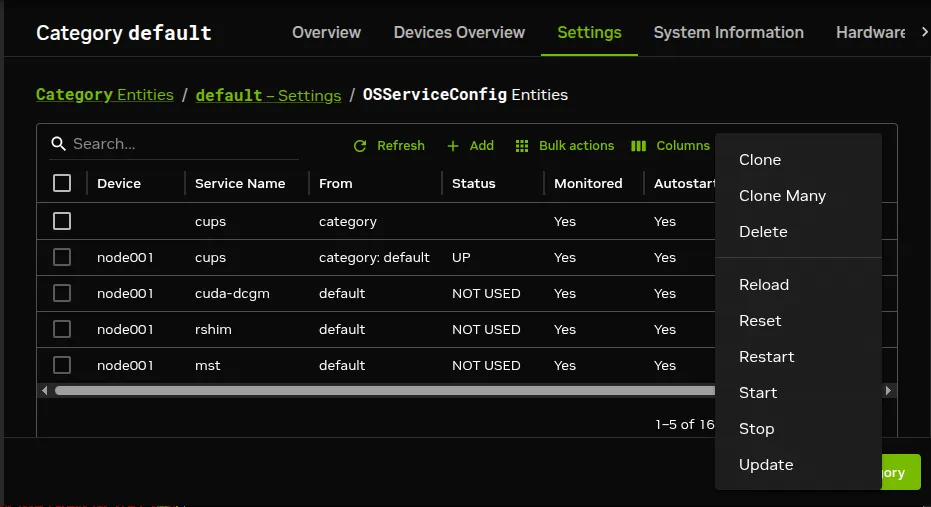Check the box for node001 cups row
This screenshot has height=507, width=931.
point(62,257)
